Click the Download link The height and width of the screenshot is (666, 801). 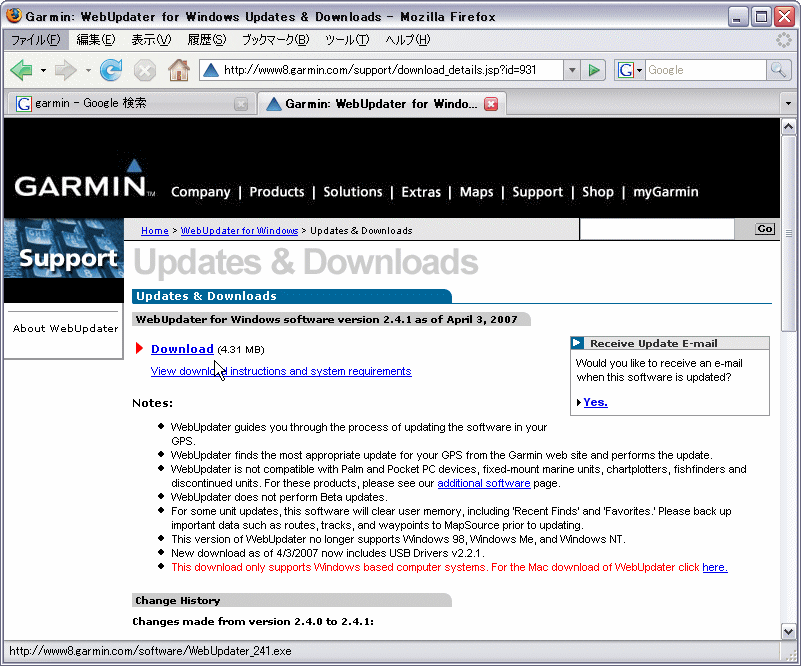(x=182, y=349)
